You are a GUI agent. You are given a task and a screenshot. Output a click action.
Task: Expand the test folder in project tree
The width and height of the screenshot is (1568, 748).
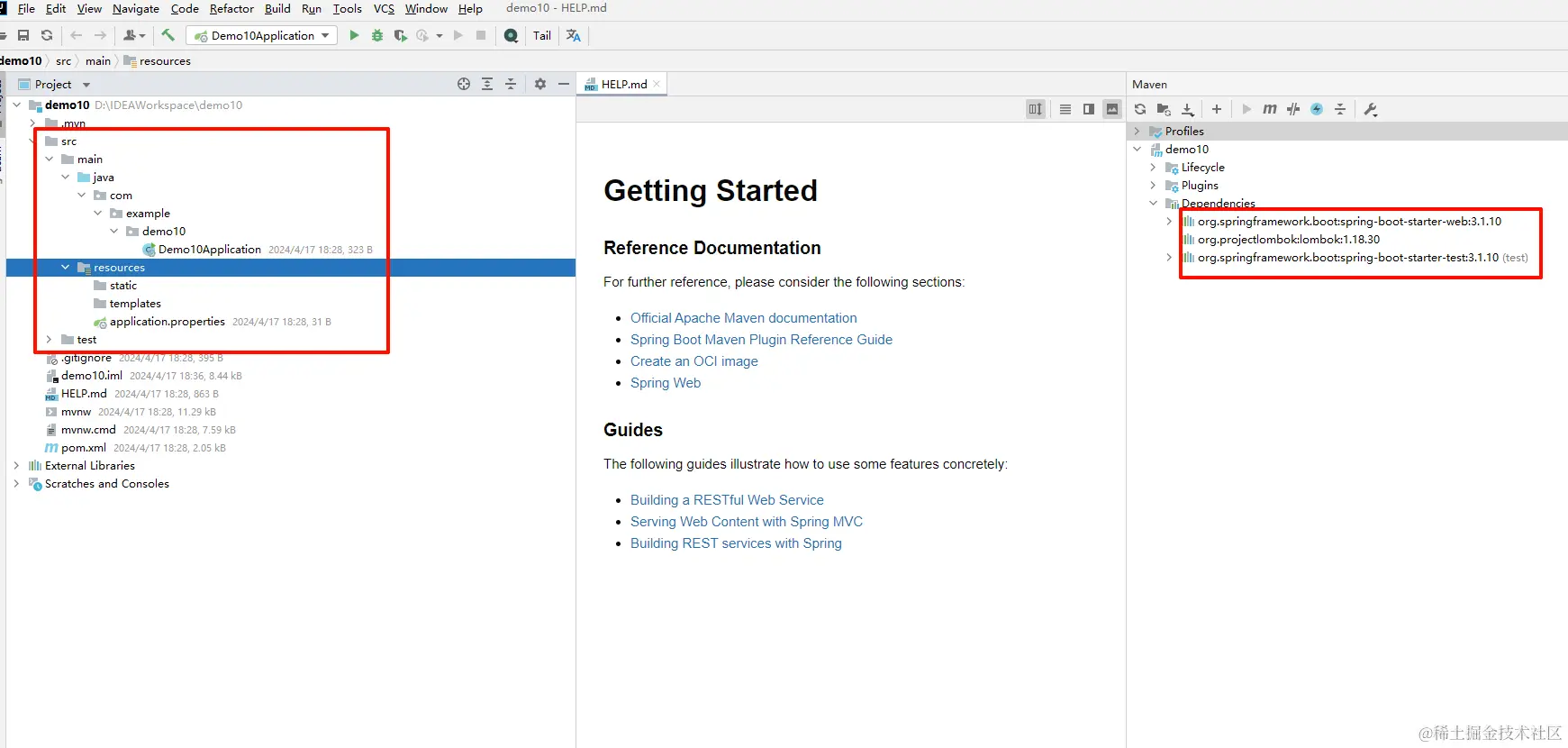[50, 340]
